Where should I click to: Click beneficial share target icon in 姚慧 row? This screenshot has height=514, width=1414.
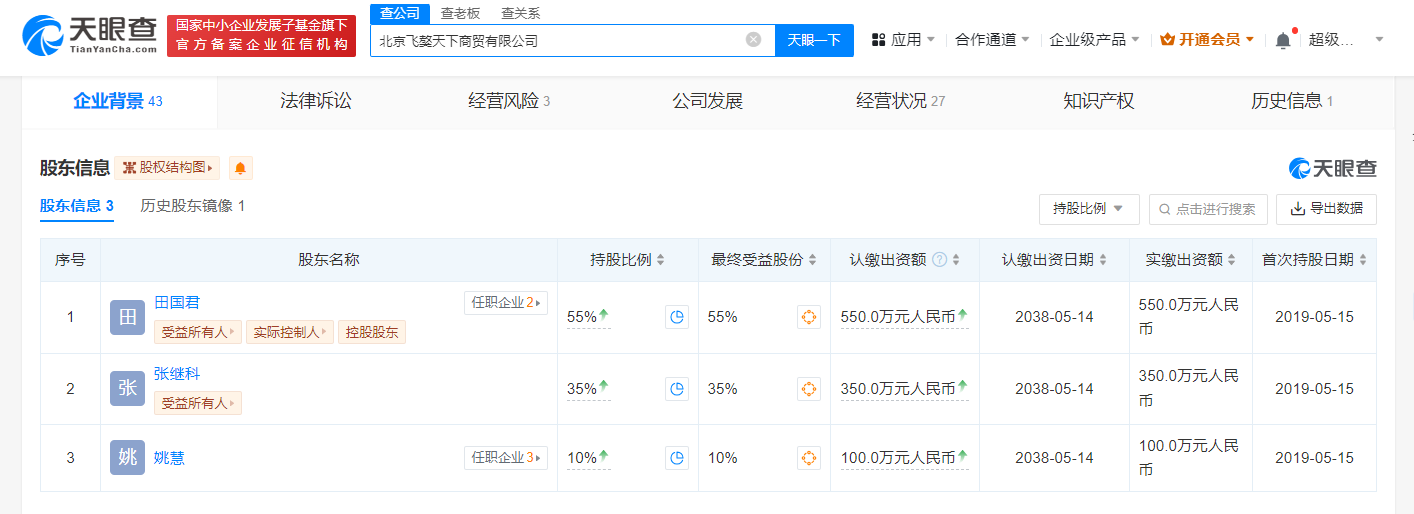(x=808, y=457)
